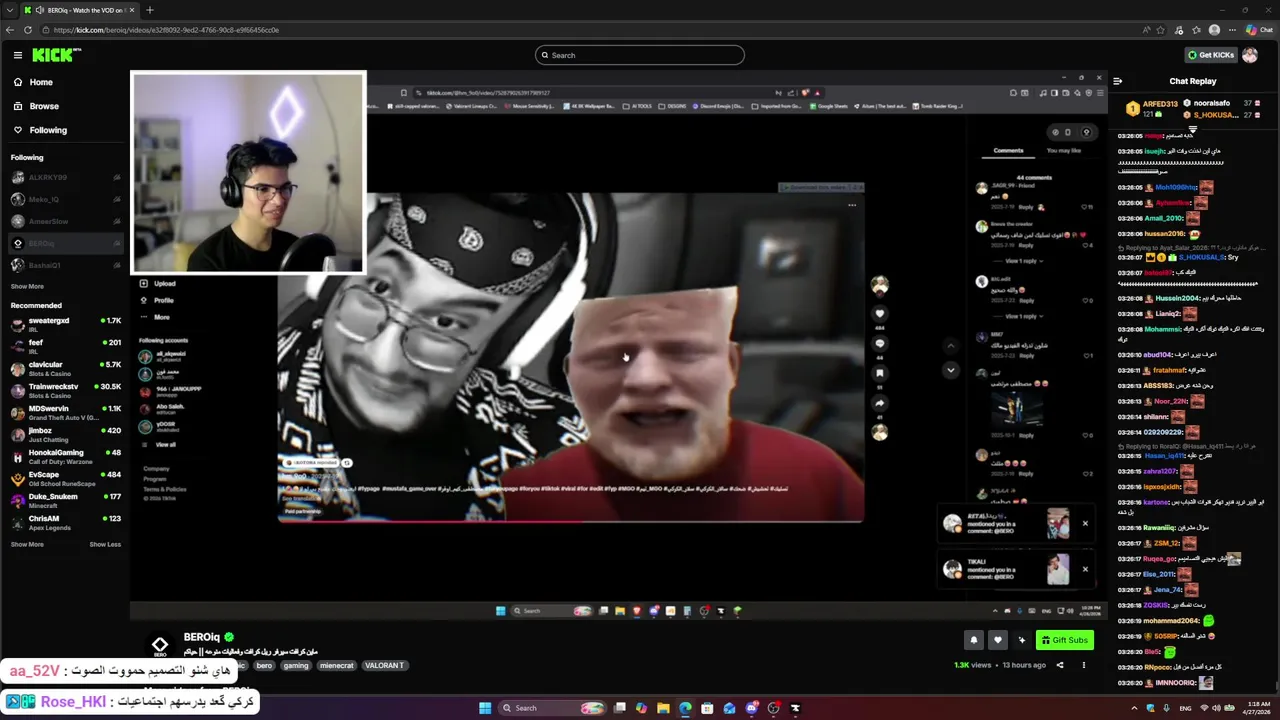Switch to the BEROiq VOD browser tab
The width and height of the screenshot is (1280, 720).
pos(80,10)
